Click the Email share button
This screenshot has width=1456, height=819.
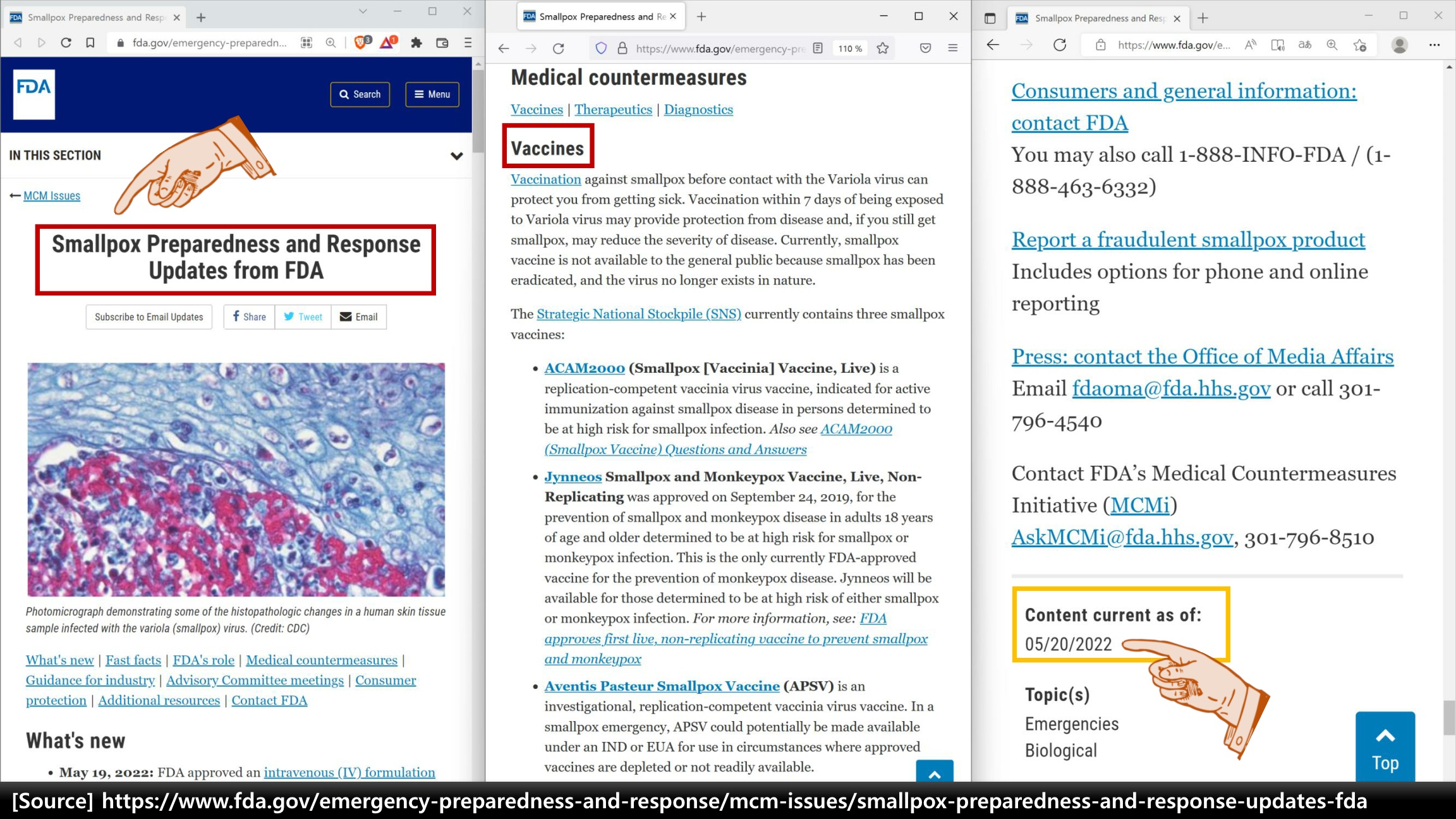point(359,317)
